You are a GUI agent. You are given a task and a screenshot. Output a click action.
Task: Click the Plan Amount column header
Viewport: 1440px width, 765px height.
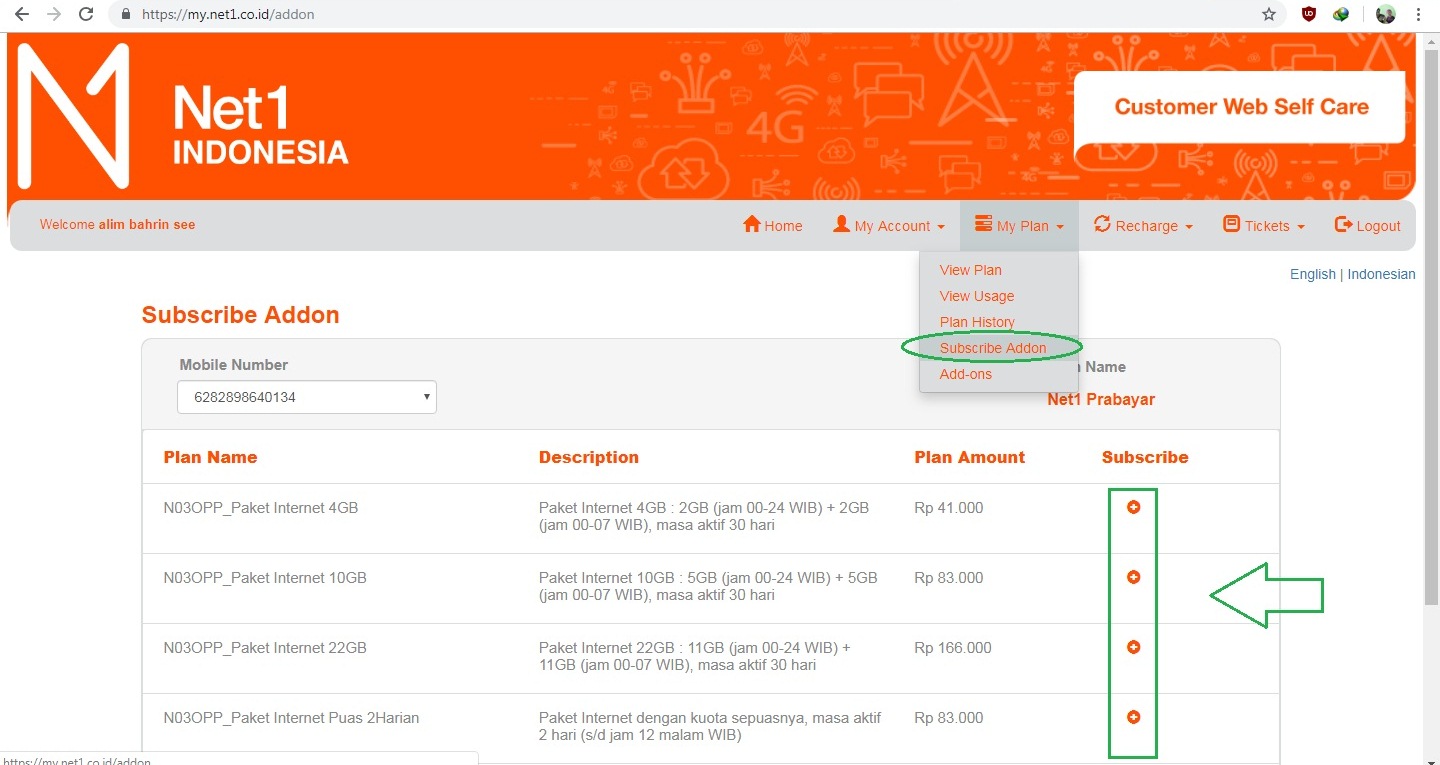tap(970, 457)
